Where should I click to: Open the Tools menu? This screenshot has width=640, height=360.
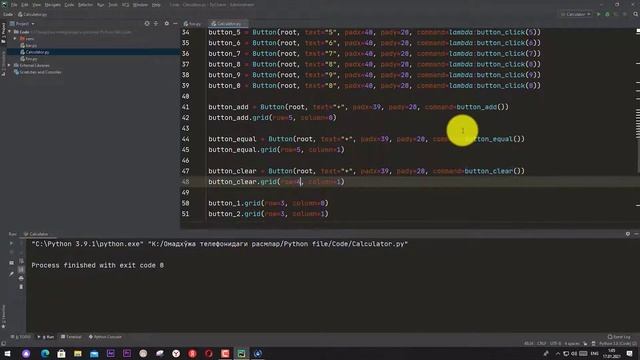click(x=113, y=5)
